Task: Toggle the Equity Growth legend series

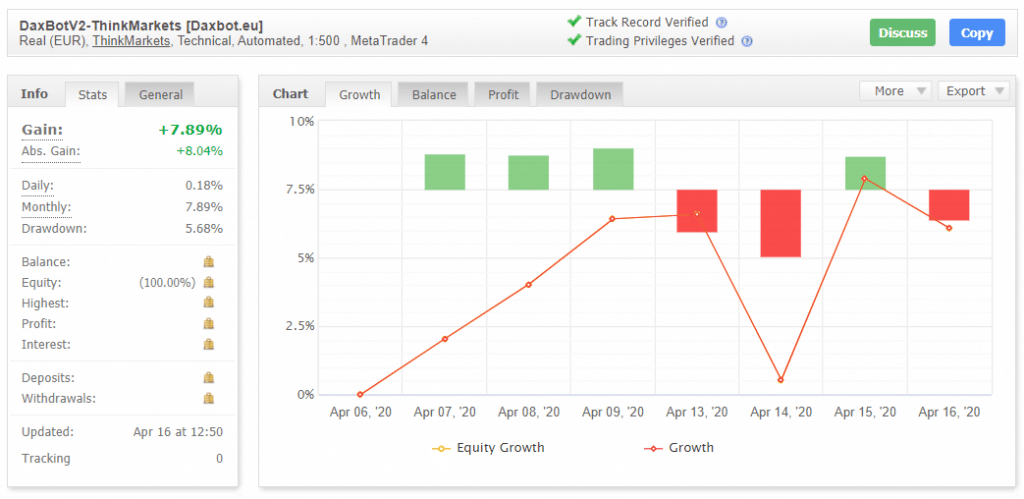Action: [488, 448]
